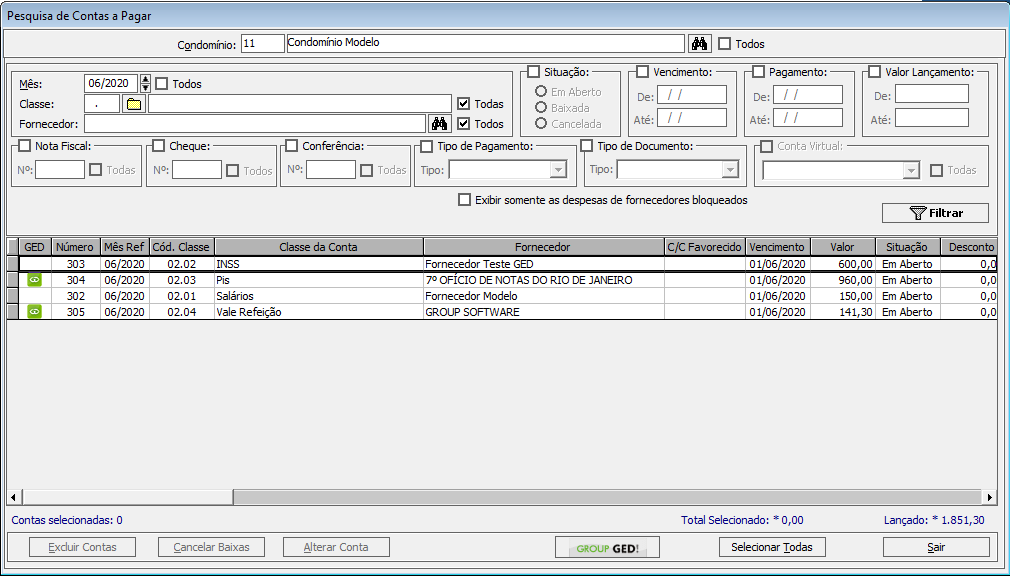
Task: Enable the Valor Lançamento filter checkbox
Action: pyautogui.click(x=874, y=72)
